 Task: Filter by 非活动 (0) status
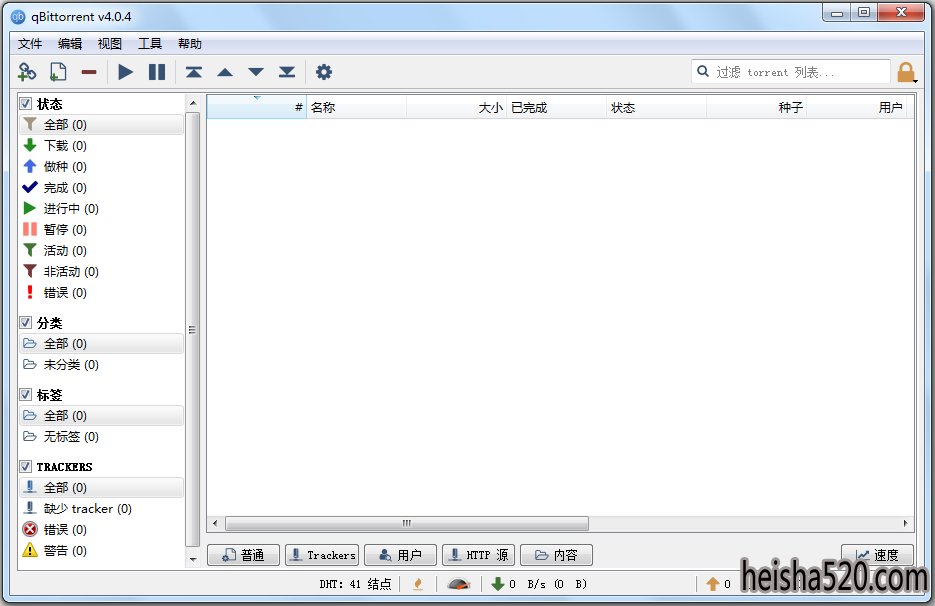coord(101,272)
